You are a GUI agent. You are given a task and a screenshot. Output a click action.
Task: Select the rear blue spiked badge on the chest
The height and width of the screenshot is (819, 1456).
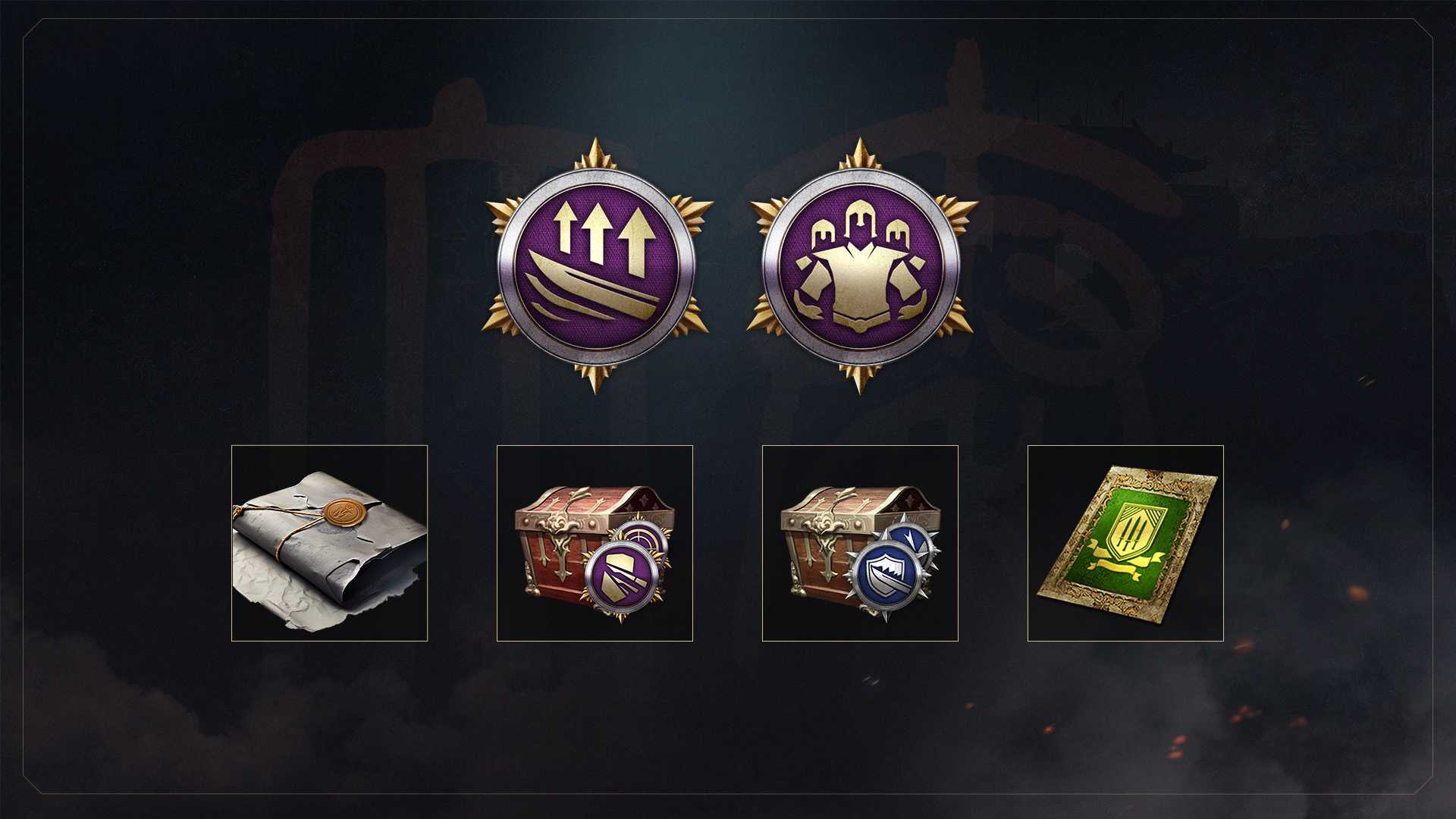pos(912,540)
